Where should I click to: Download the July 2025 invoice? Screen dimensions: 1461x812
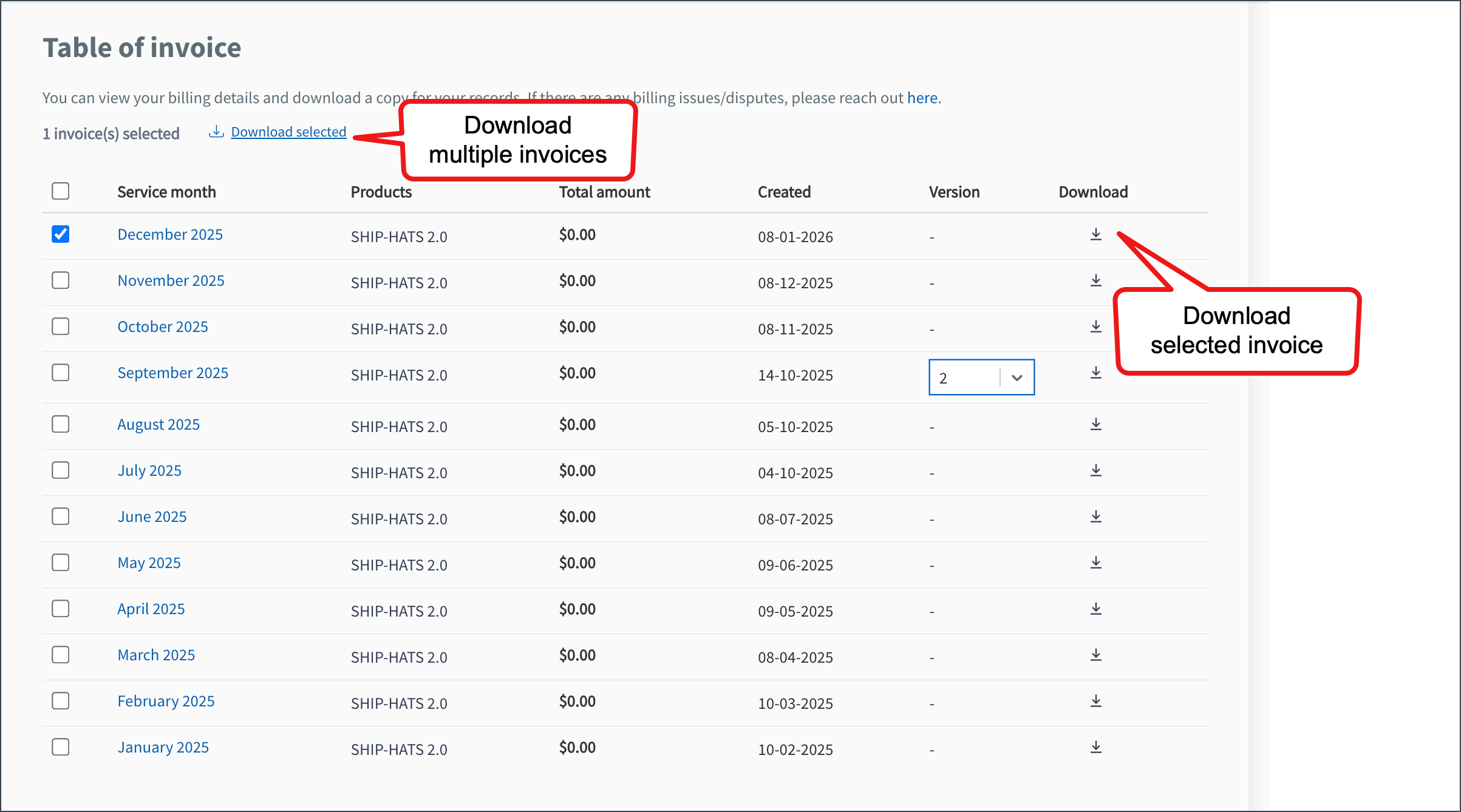point(1095,470)
